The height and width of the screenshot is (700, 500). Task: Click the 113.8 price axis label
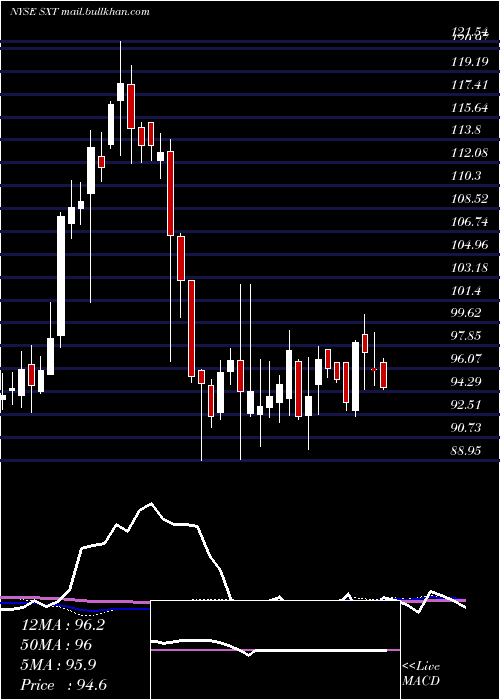pos(466,130)
